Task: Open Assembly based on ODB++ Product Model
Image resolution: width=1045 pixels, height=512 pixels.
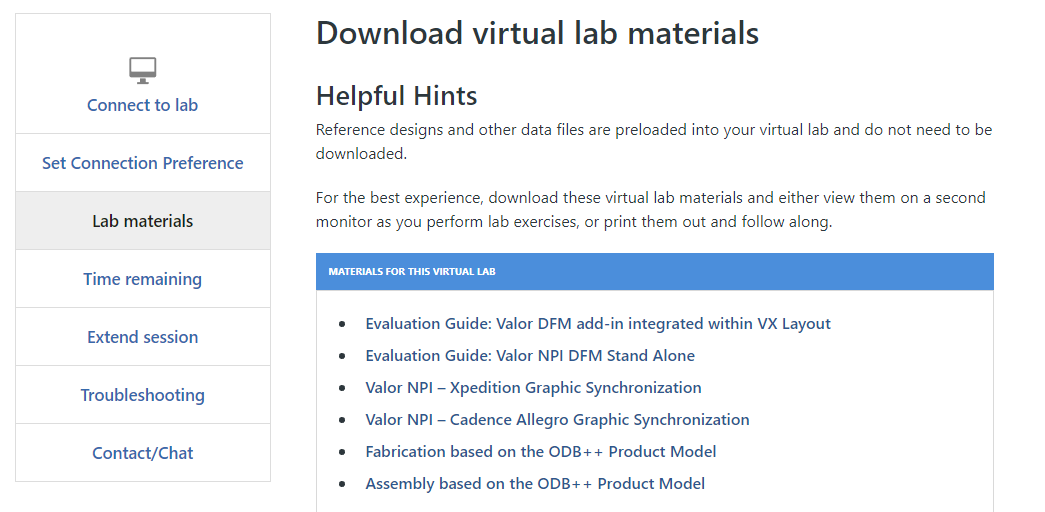Action: (535, 484)
